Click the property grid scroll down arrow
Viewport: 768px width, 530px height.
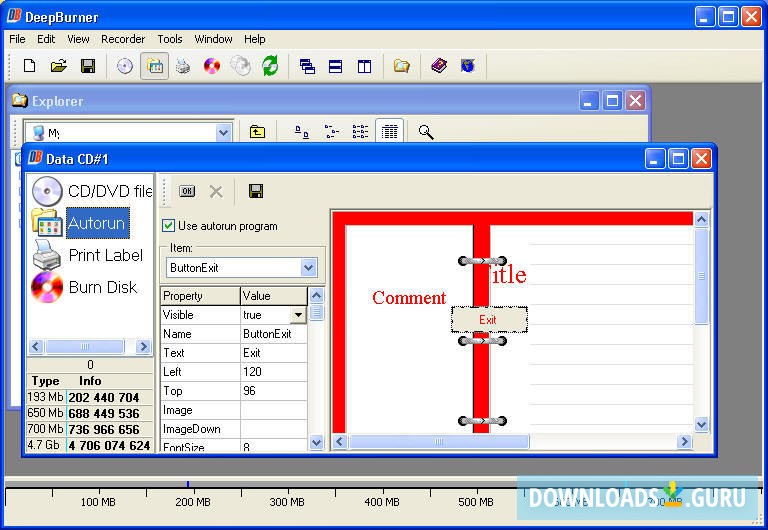click(x=316, y=443)
